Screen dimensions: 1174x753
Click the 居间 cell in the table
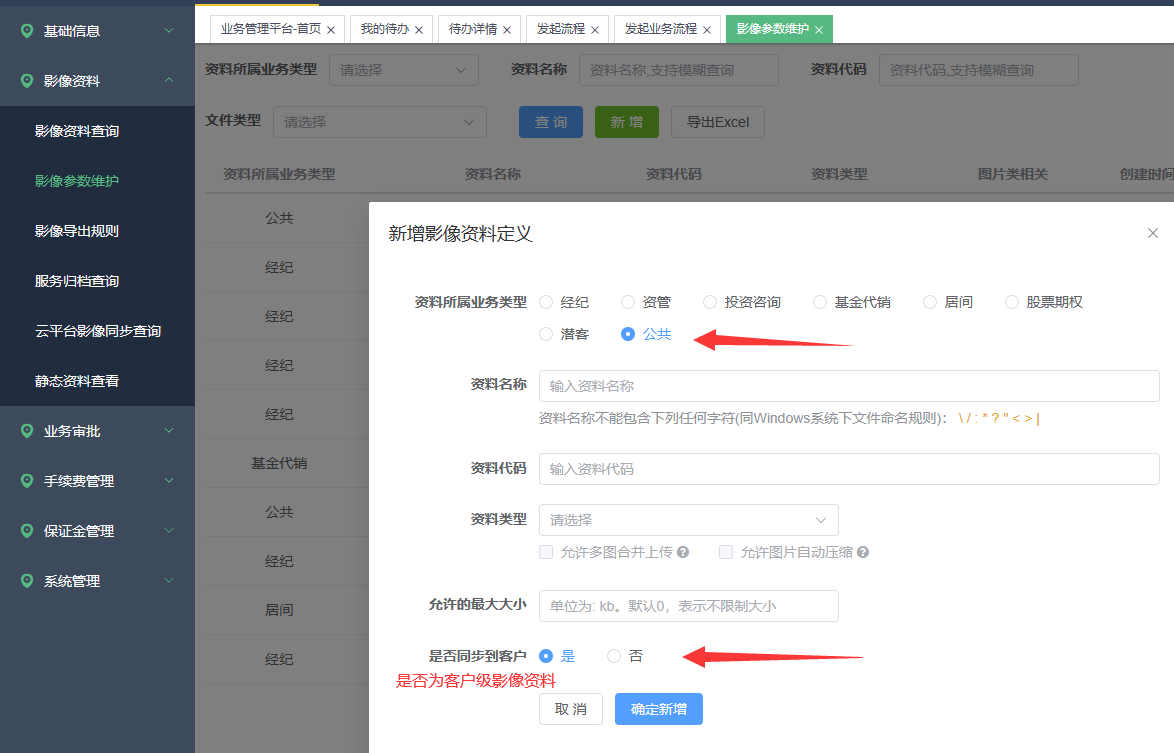279,610
